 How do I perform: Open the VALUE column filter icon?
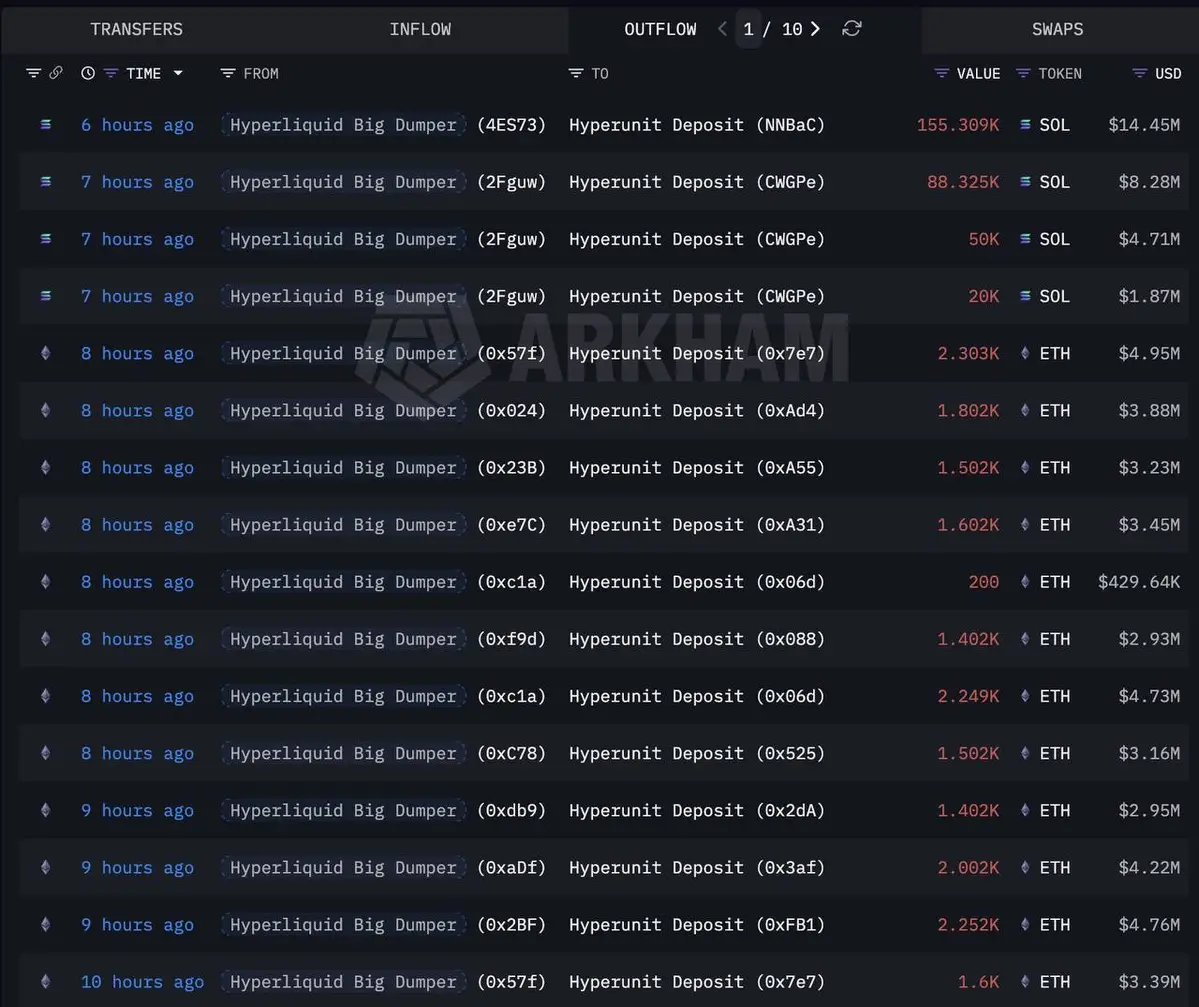click(941, 73)
